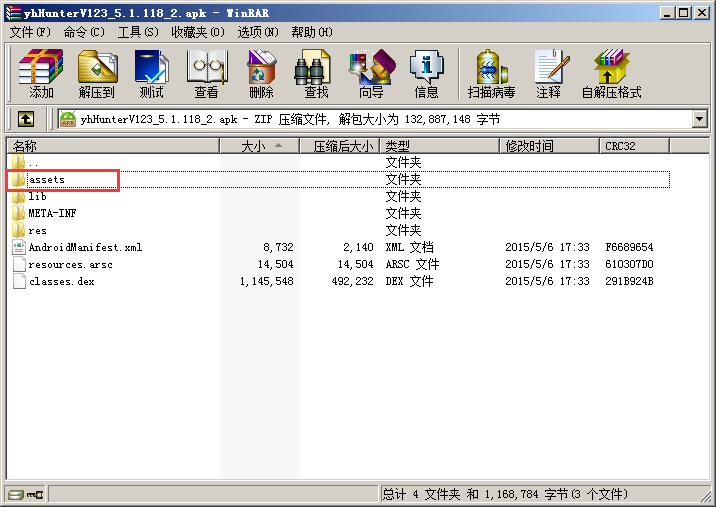
Task: Click XML 文档 type cell
Action: (410, 247)
